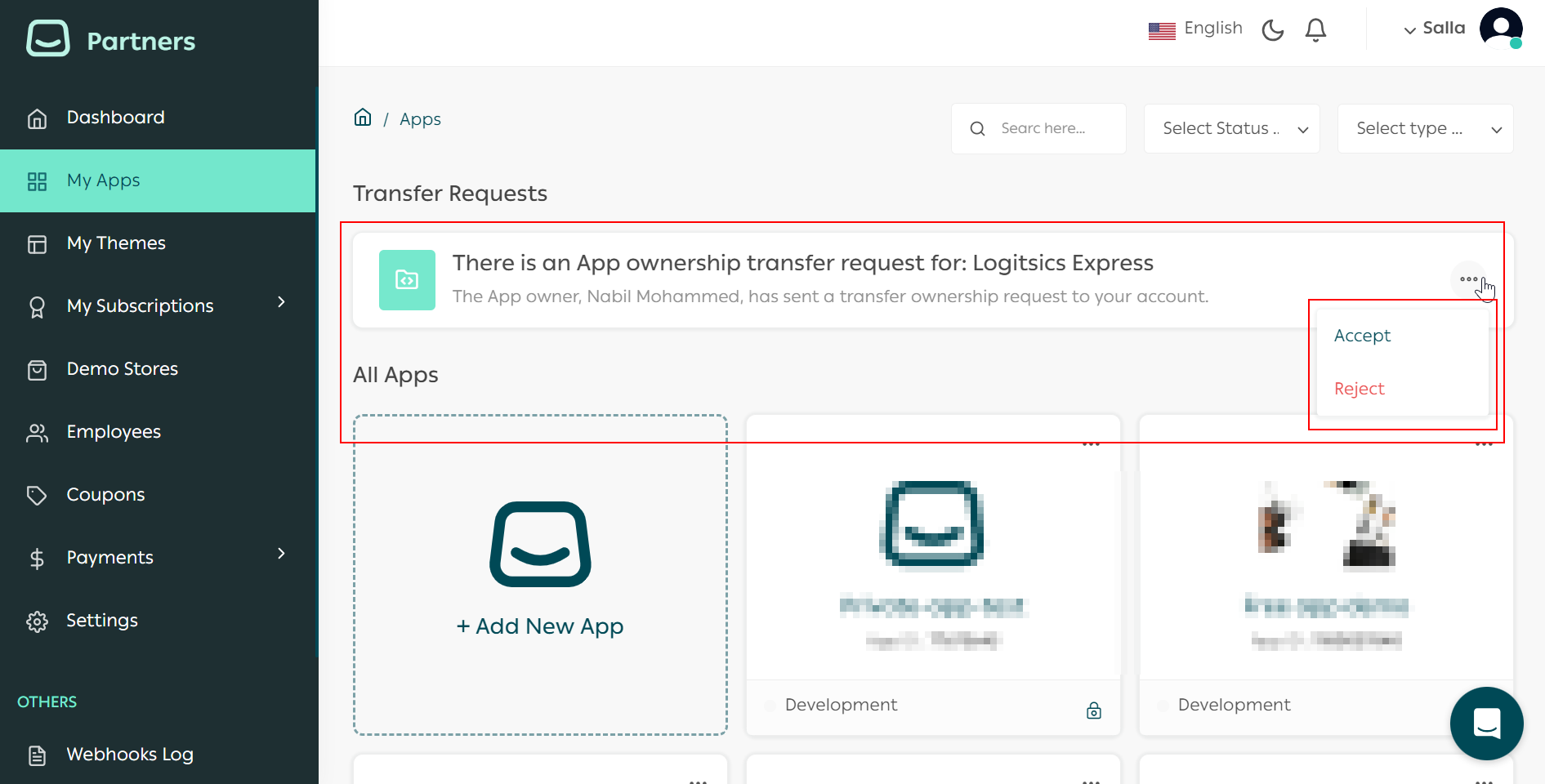The height and width of the screenshot is (784, 1545).
Task: Click the lock icon on the Development app card
Action: click(1094, 710)
